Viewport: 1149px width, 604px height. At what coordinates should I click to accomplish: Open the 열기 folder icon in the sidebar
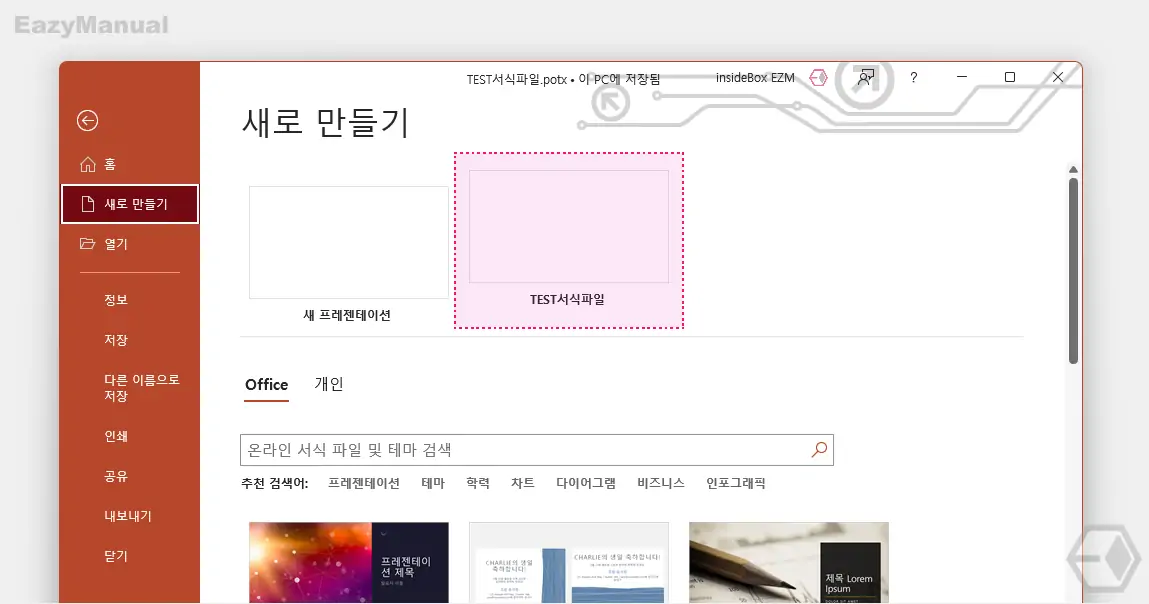pos(87,244)
